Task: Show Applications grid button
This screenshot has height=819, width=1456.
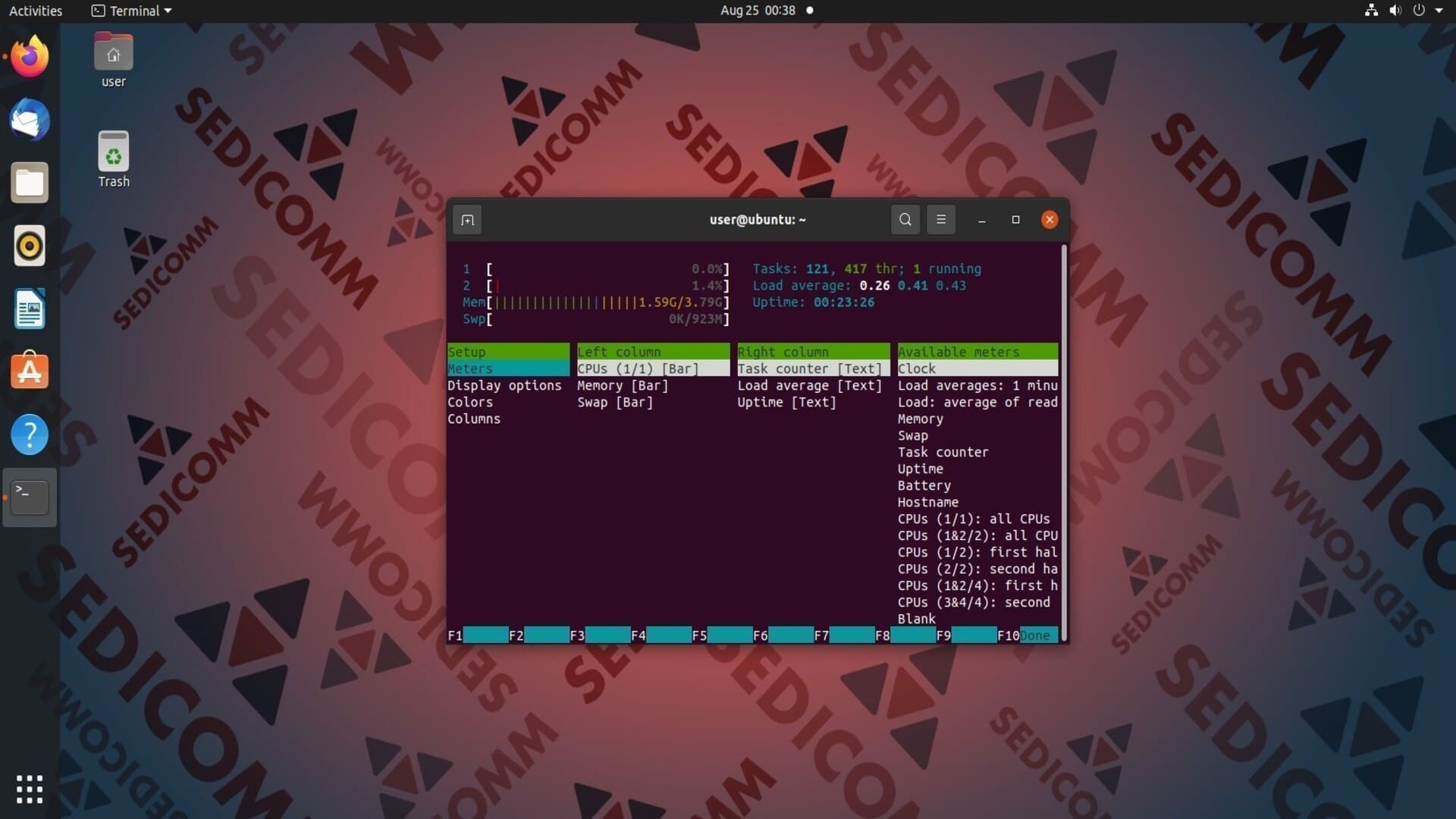Action: pyautogui.click(x=30, y=789)
